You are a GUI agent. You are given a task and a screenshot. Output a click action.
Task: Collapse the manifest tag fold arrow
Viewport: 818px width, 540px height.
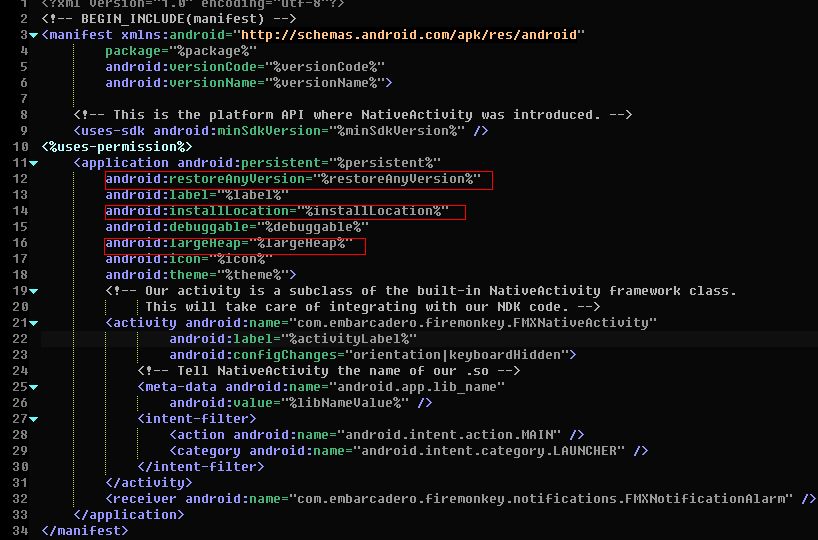pos(34,35)
